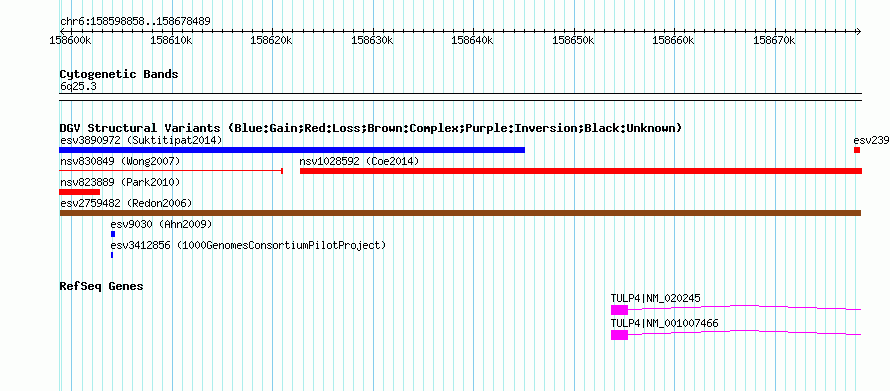Click the 6q25.3 band bar

460,97
